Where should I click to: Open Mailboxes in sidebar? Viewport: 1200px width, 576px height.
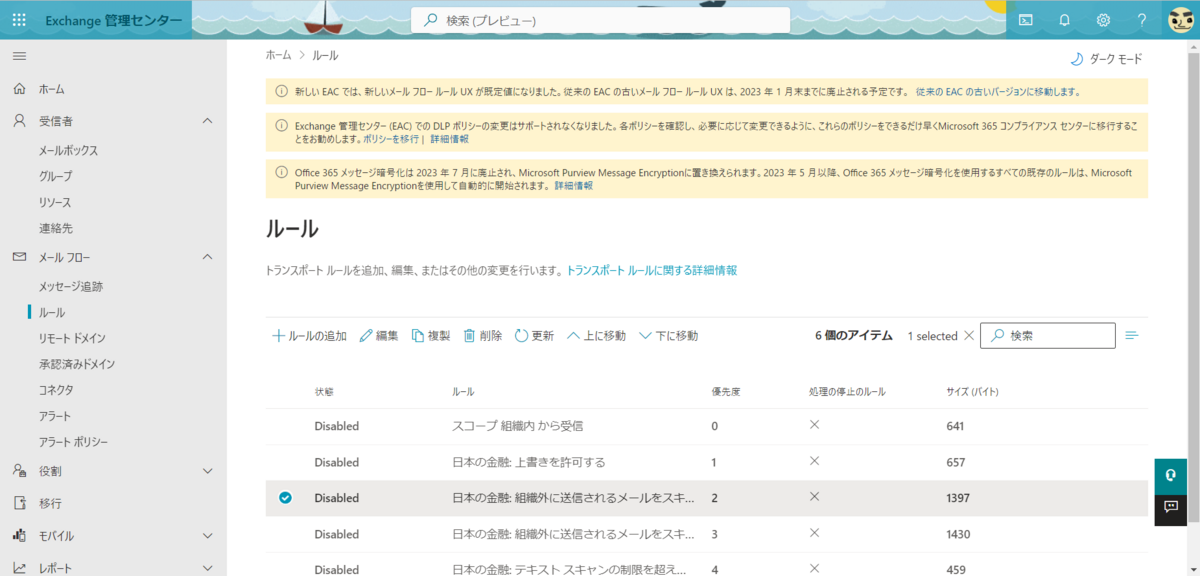point(68,150)
